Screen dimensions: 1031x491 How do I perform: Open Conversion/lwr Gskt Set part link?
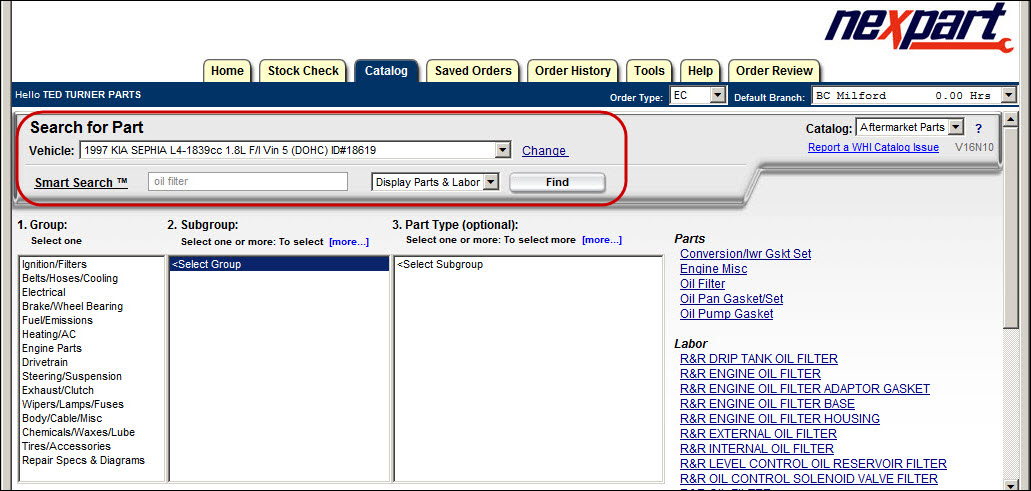click(746, 254)
